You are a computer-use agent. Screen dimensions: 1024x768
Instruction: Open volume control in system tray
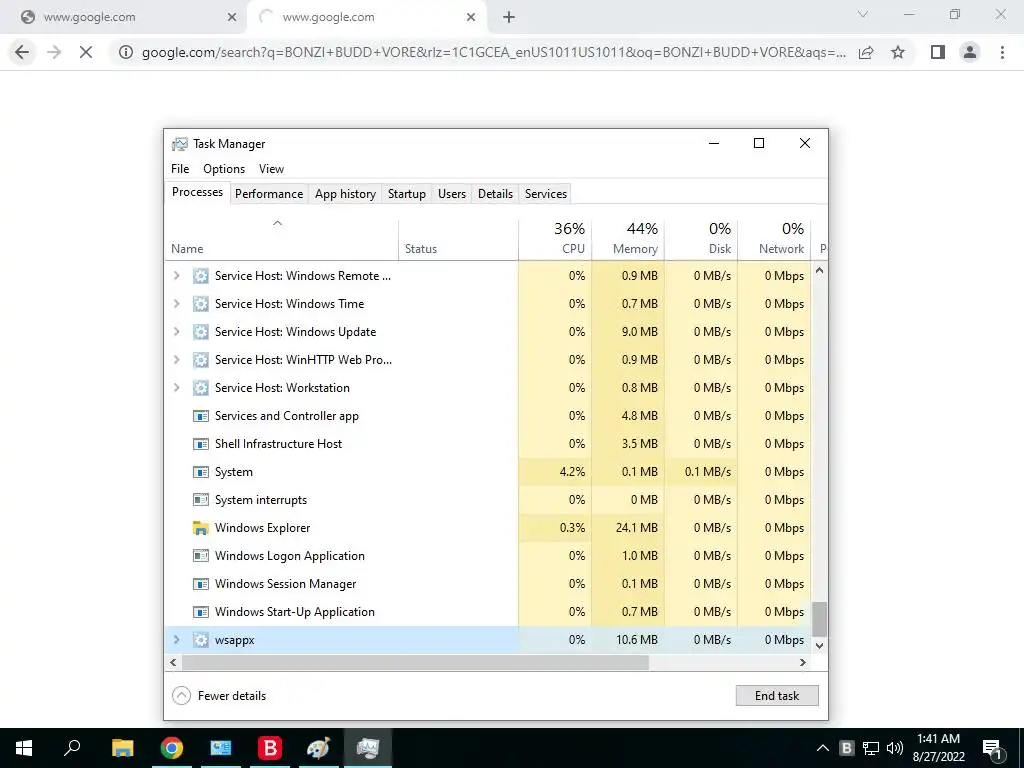[895, 748]
